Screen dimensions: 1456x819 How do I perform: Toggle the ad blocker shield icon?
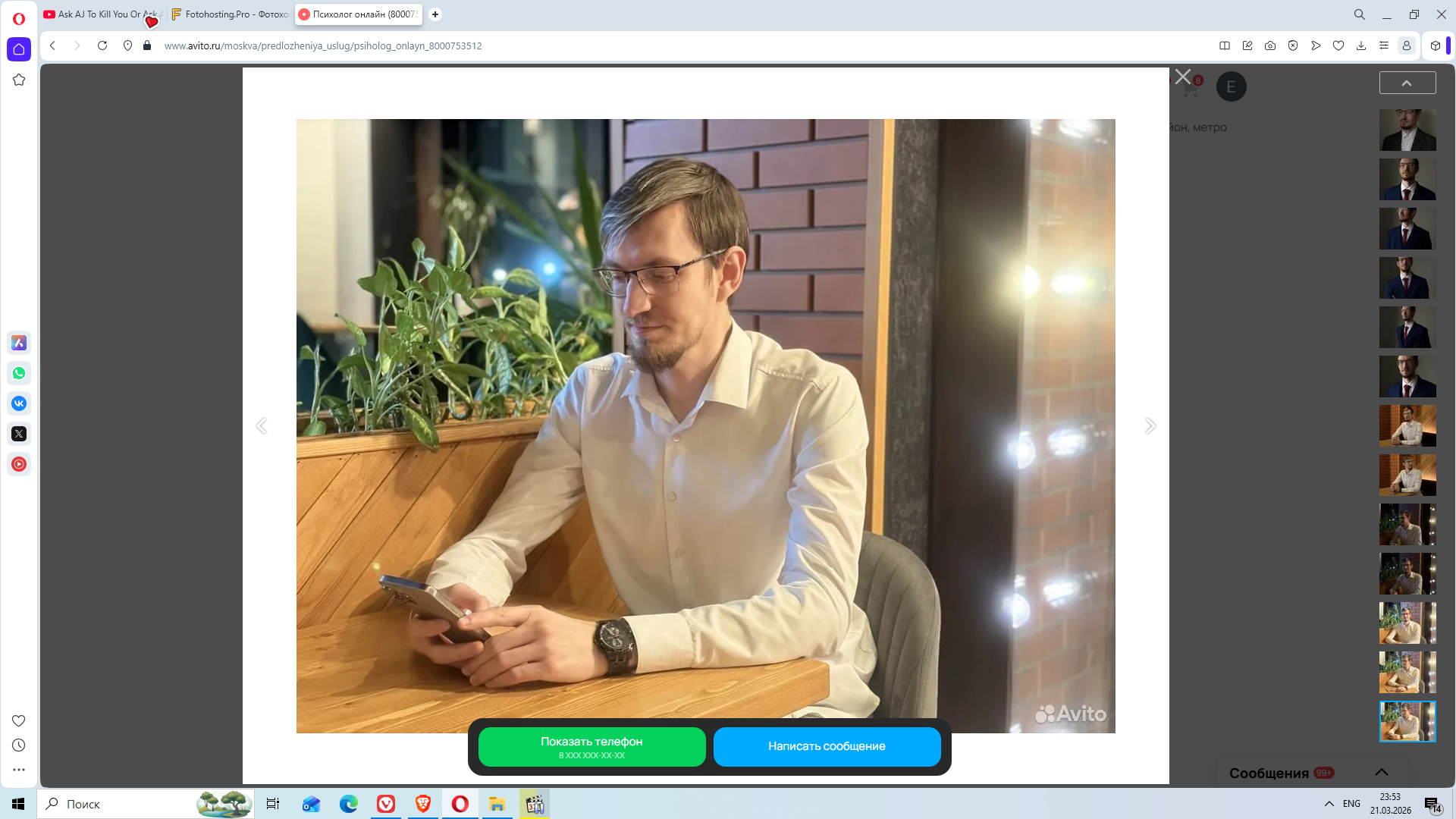pyautogui.click(x=1293, y=45)
